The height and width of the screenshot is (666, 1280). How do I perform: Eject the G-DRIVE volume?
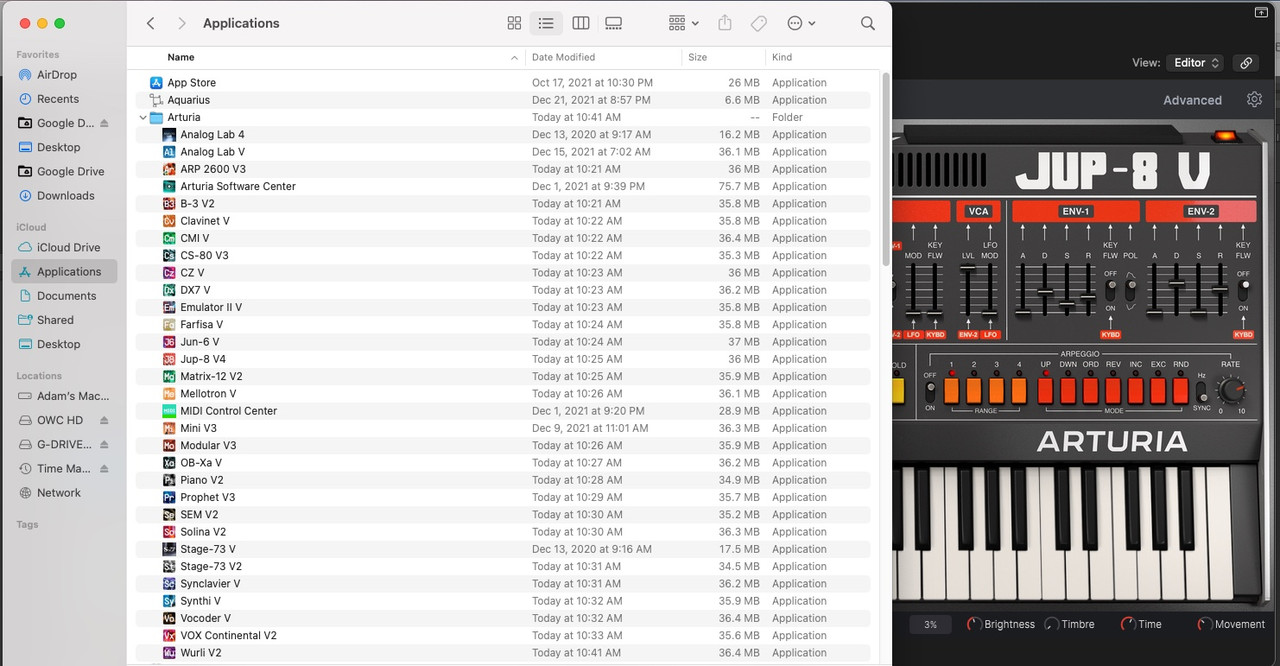coord(104,445)
